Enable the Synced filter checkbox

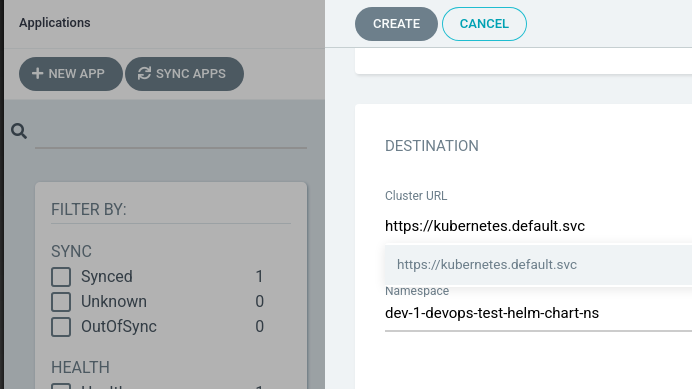pyautogui.click(x=61, y=277)
